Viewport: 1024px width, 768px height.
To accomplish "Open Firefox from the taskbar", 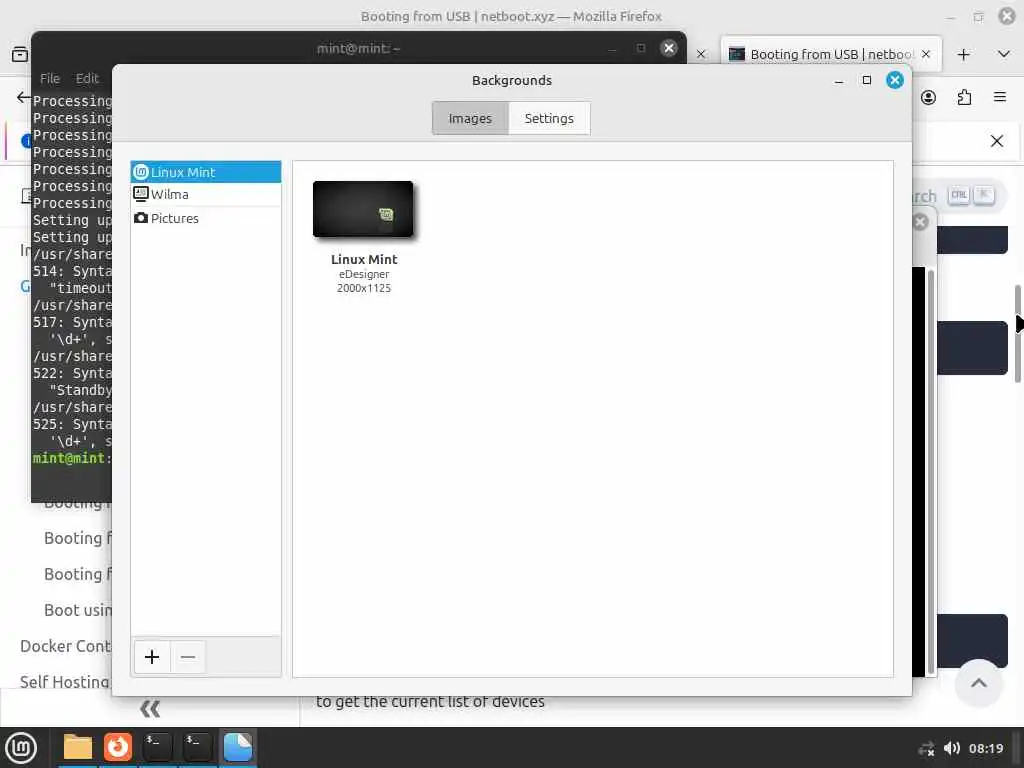I will point(118,747).
